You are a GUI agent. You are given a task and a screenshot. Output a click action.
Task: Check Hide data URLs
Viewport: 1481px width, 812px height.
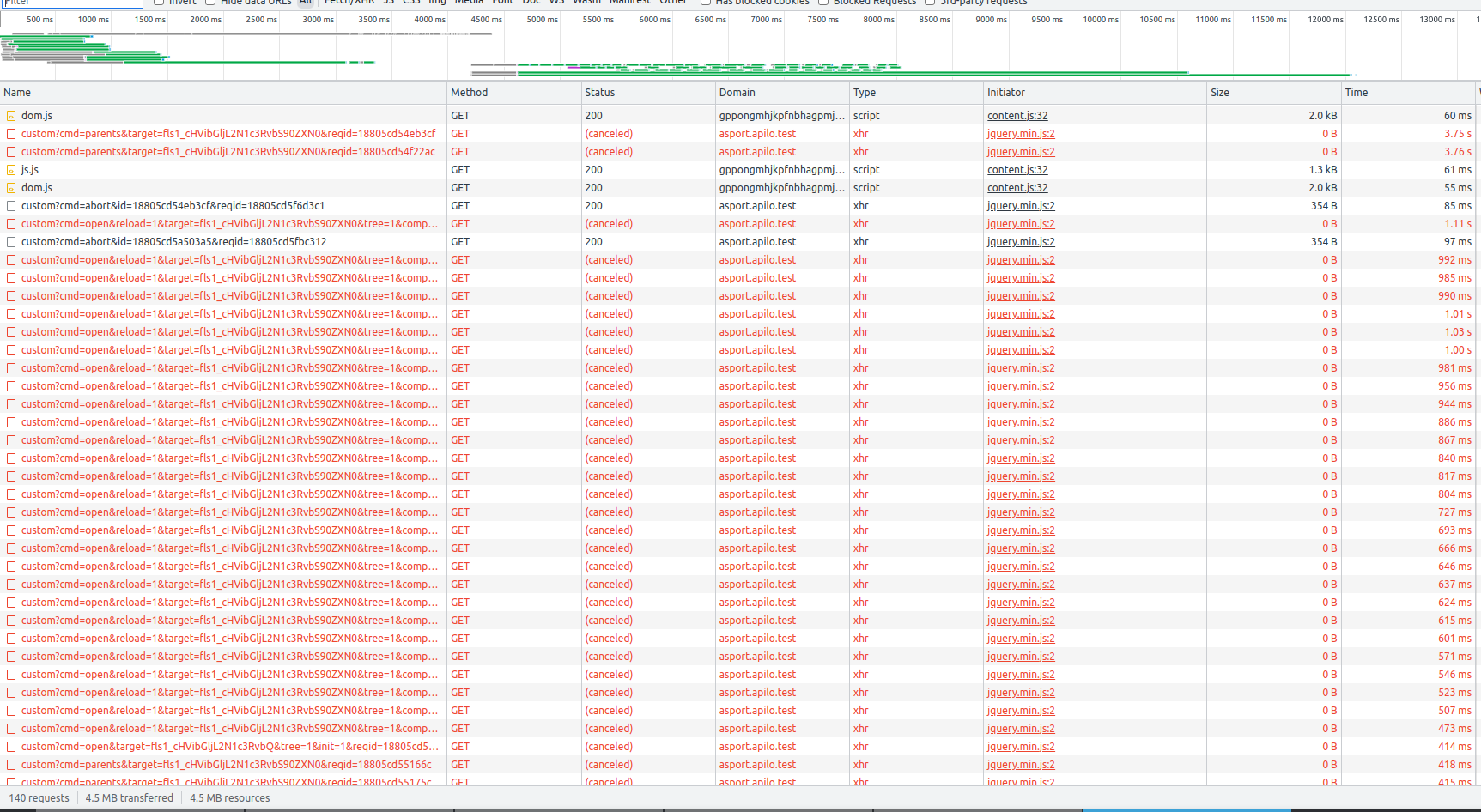point(210,3)
